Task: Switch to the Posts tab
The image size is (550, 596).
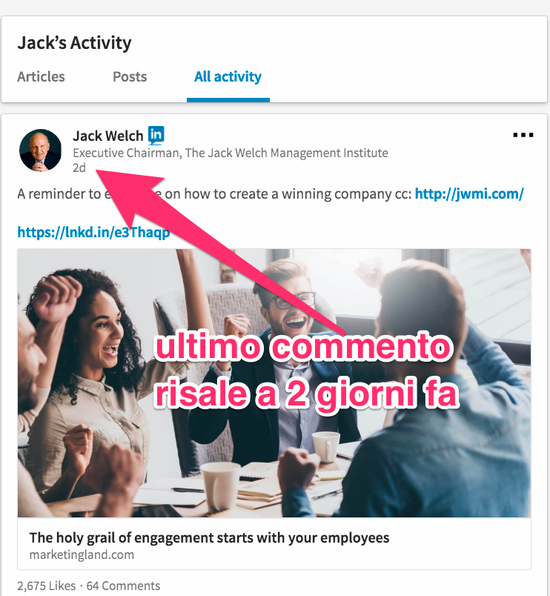Action: pos(130,77)
